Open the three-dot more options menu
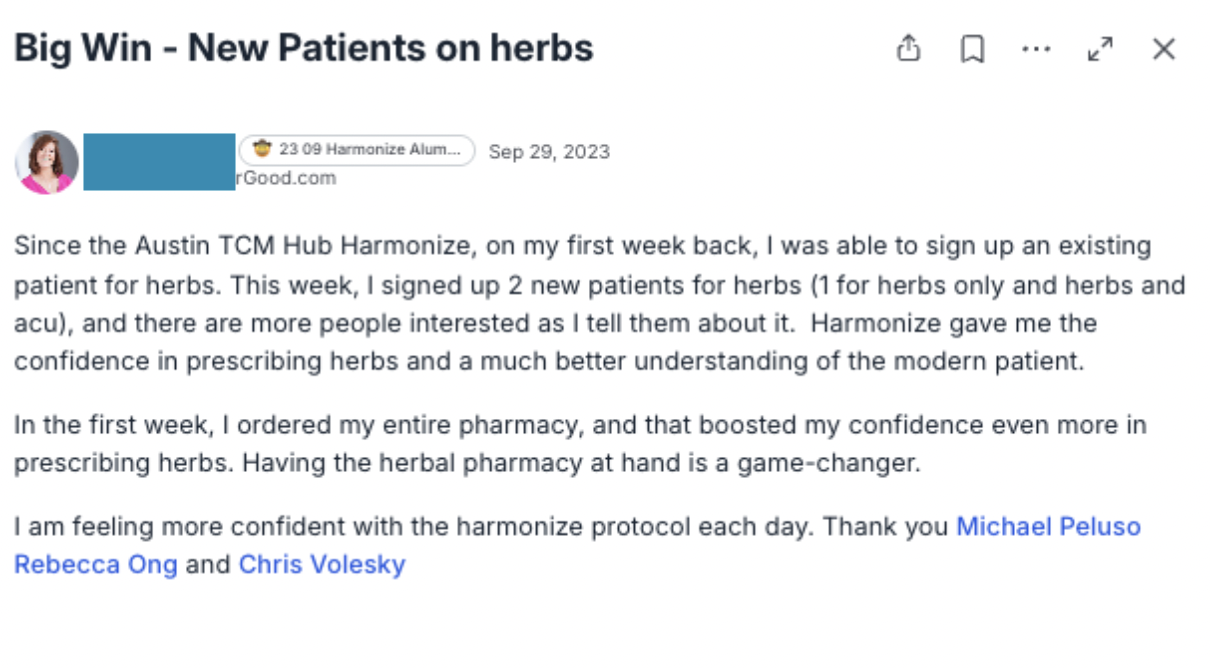Image resolution: width=1210 pixels, height=668 pixels. point(1036,49)
